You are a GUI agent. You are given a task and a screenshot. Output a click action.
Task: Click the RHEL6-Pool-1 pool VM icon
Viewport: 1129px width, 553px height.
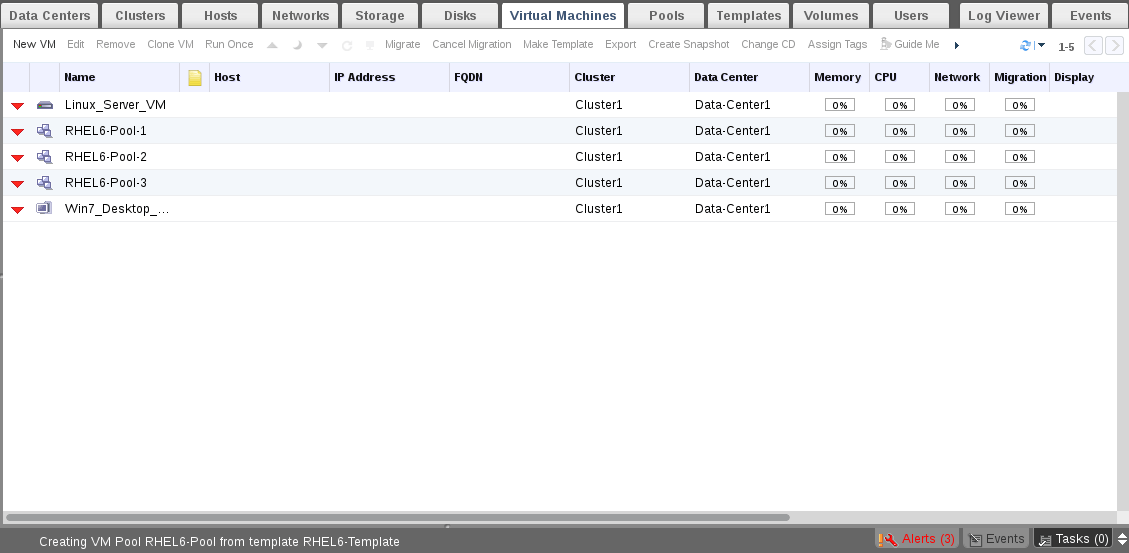click(x=44, y=131)
